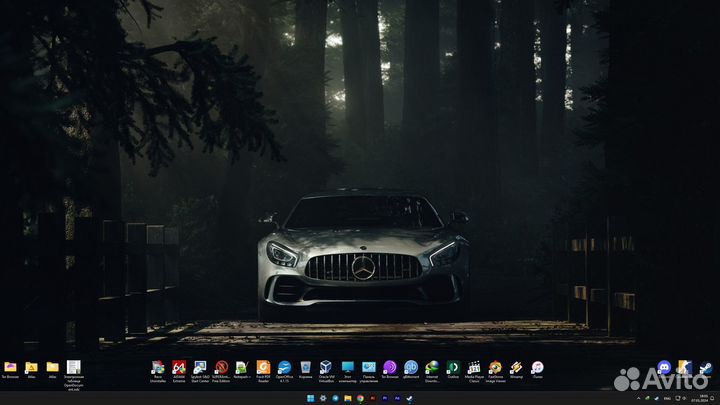Screen dimensions: 720x405
Task: Open Winamp desktop shortcut
Action: [x=516, y=368]
